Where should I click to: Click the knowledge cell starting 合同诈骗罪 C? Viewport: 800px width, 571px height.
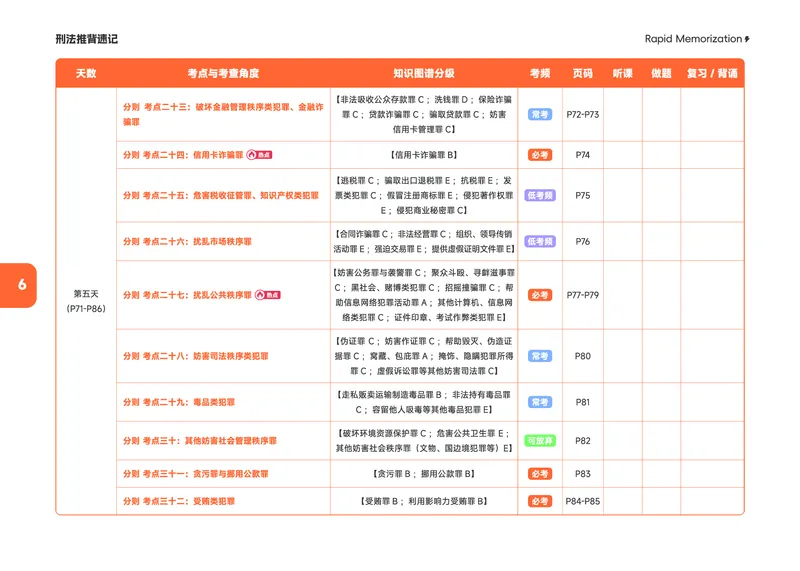(423, 241)
